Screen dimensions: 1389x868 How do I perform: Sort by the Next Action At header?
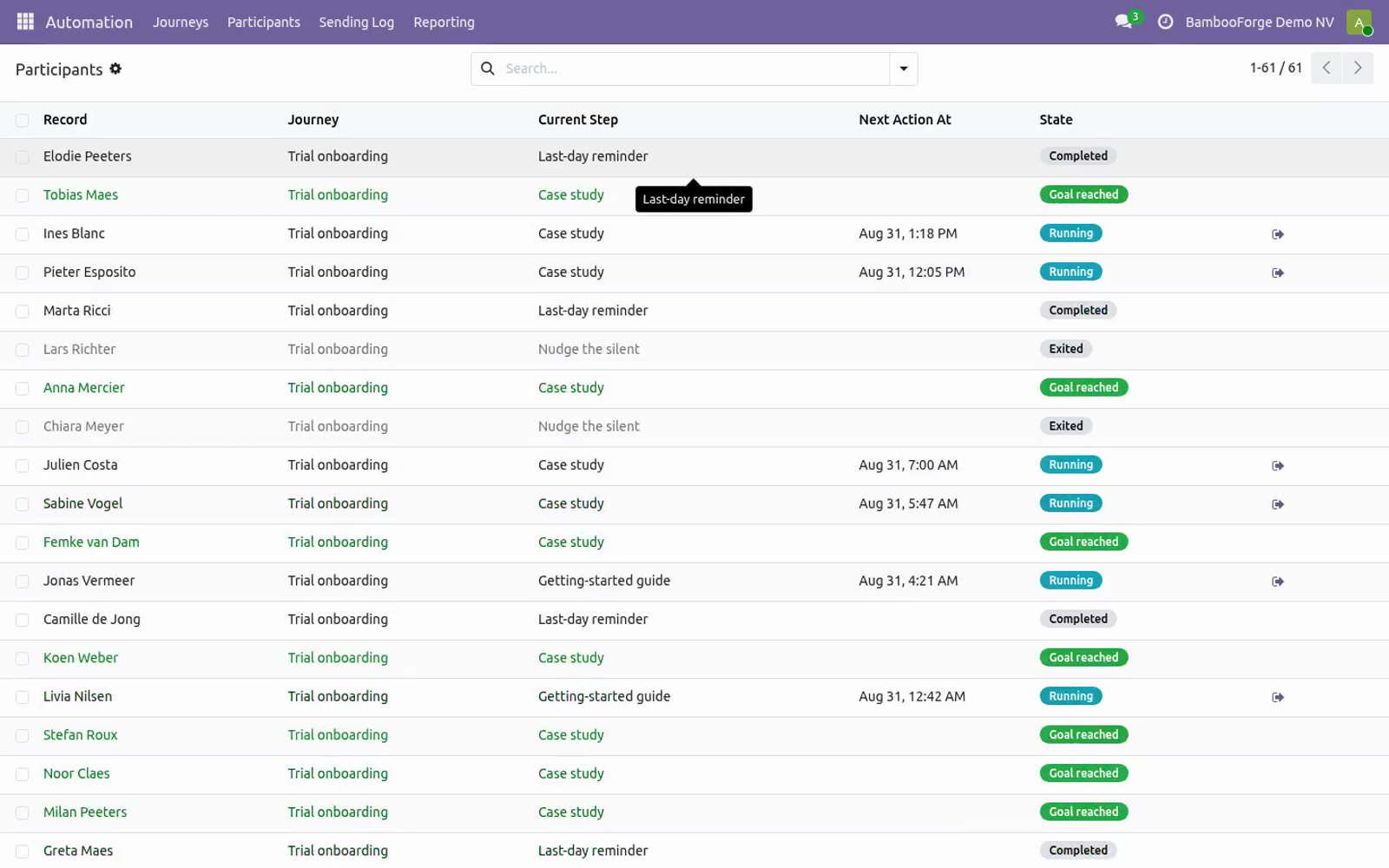coord(905,120)
